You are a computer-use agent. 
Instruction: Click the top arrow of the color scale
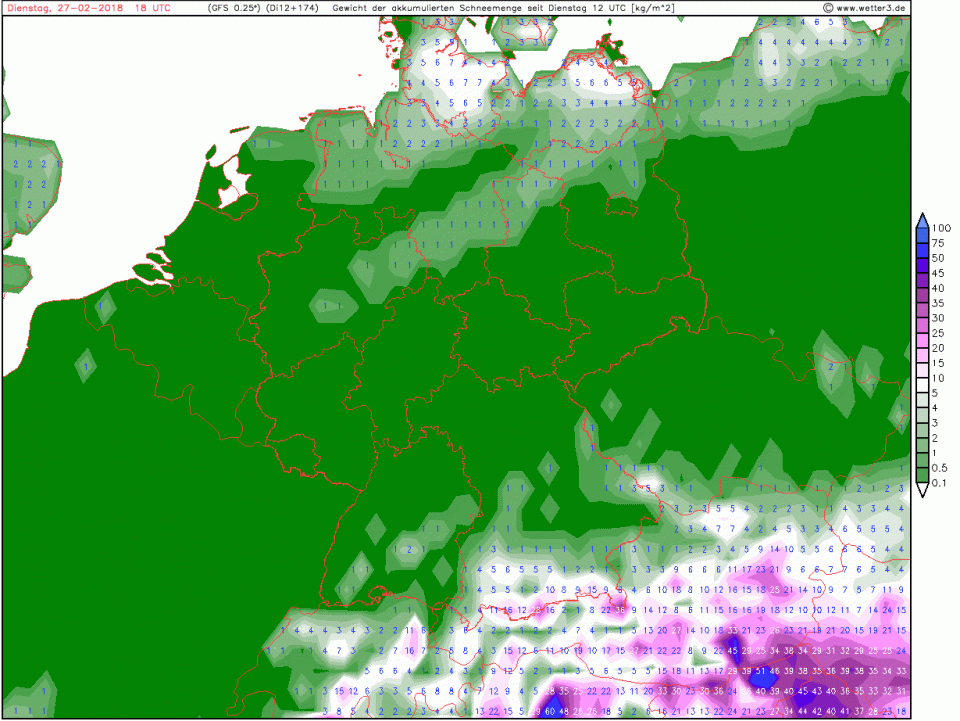(x=921, y=219)
